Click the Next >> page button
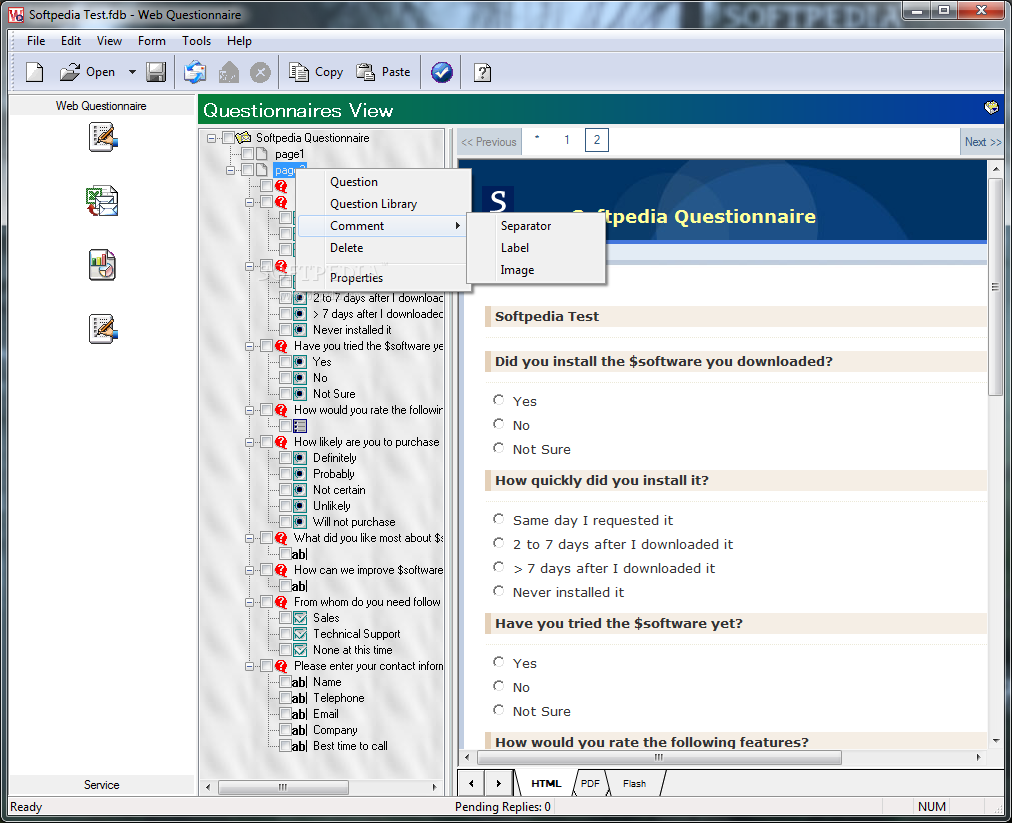1012x823 pixels. coord(982,141)
